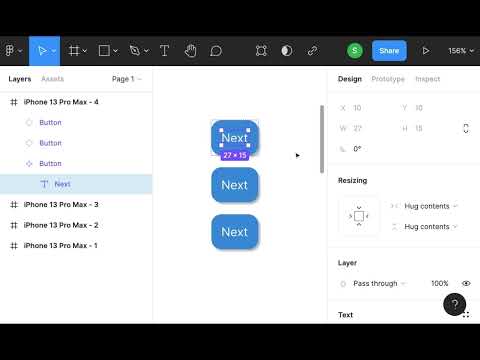Open the 156% zoom dropdown

click(x=461, y=51)
